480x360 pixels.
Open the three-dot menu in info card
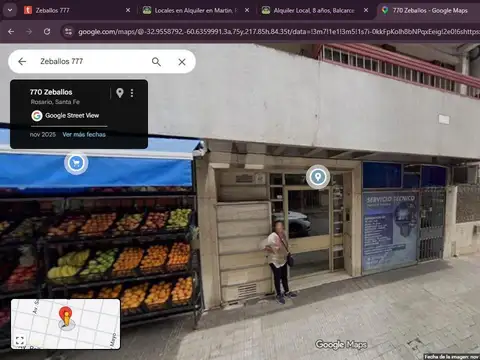coord(132,93)
